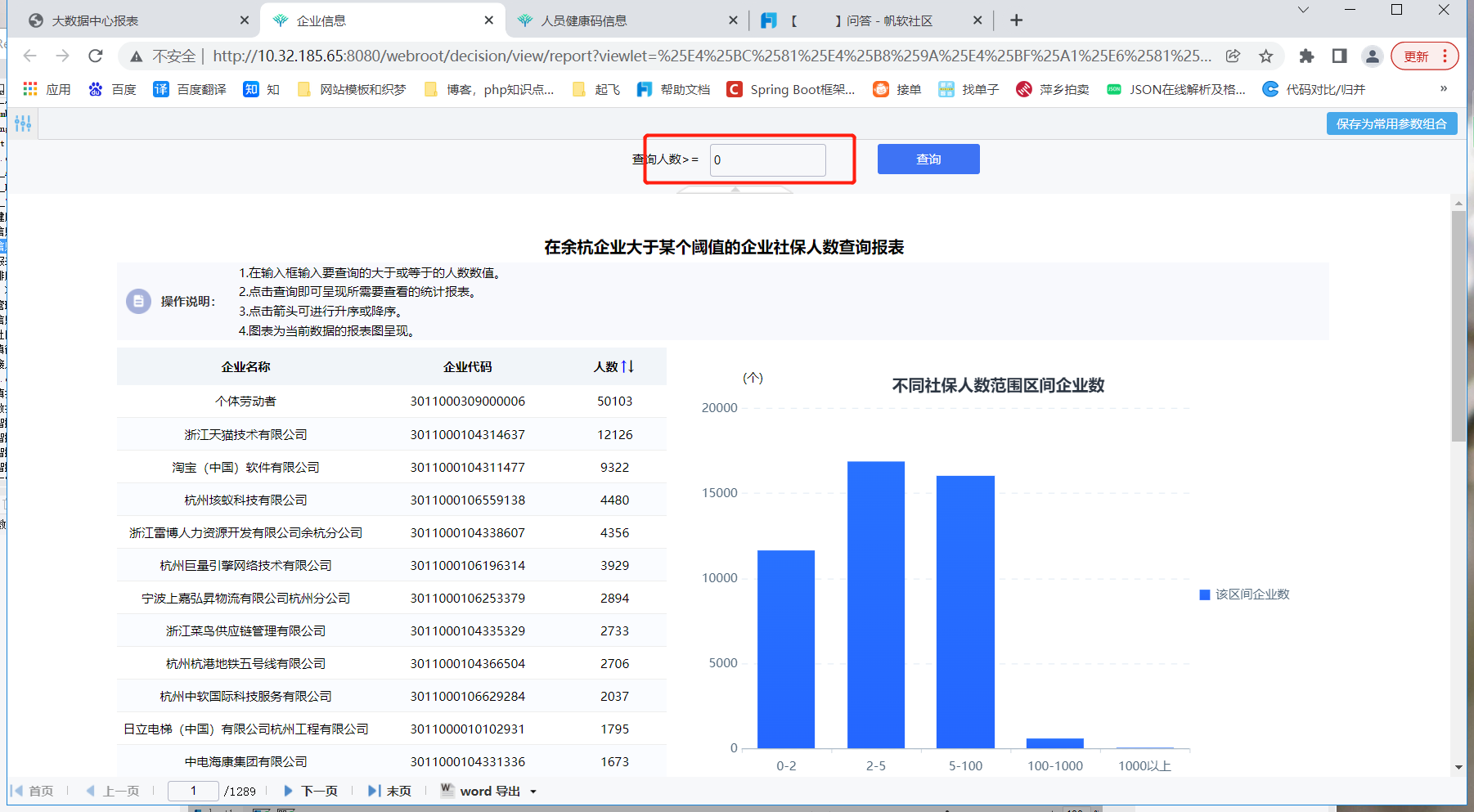Open JSON在线解析及格 bookmark
The width and height of the screenshot is (1474, 812).
1175,89
